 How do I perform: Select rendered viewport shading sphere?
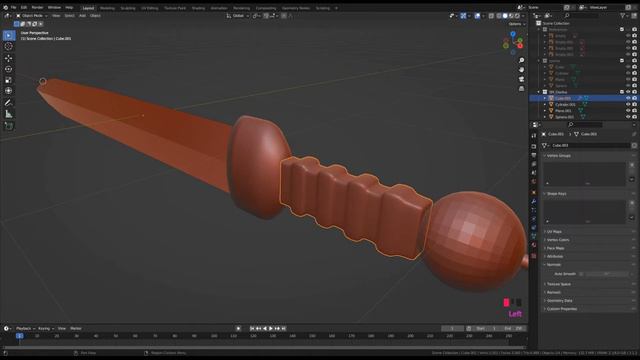(x=517, y=16)
